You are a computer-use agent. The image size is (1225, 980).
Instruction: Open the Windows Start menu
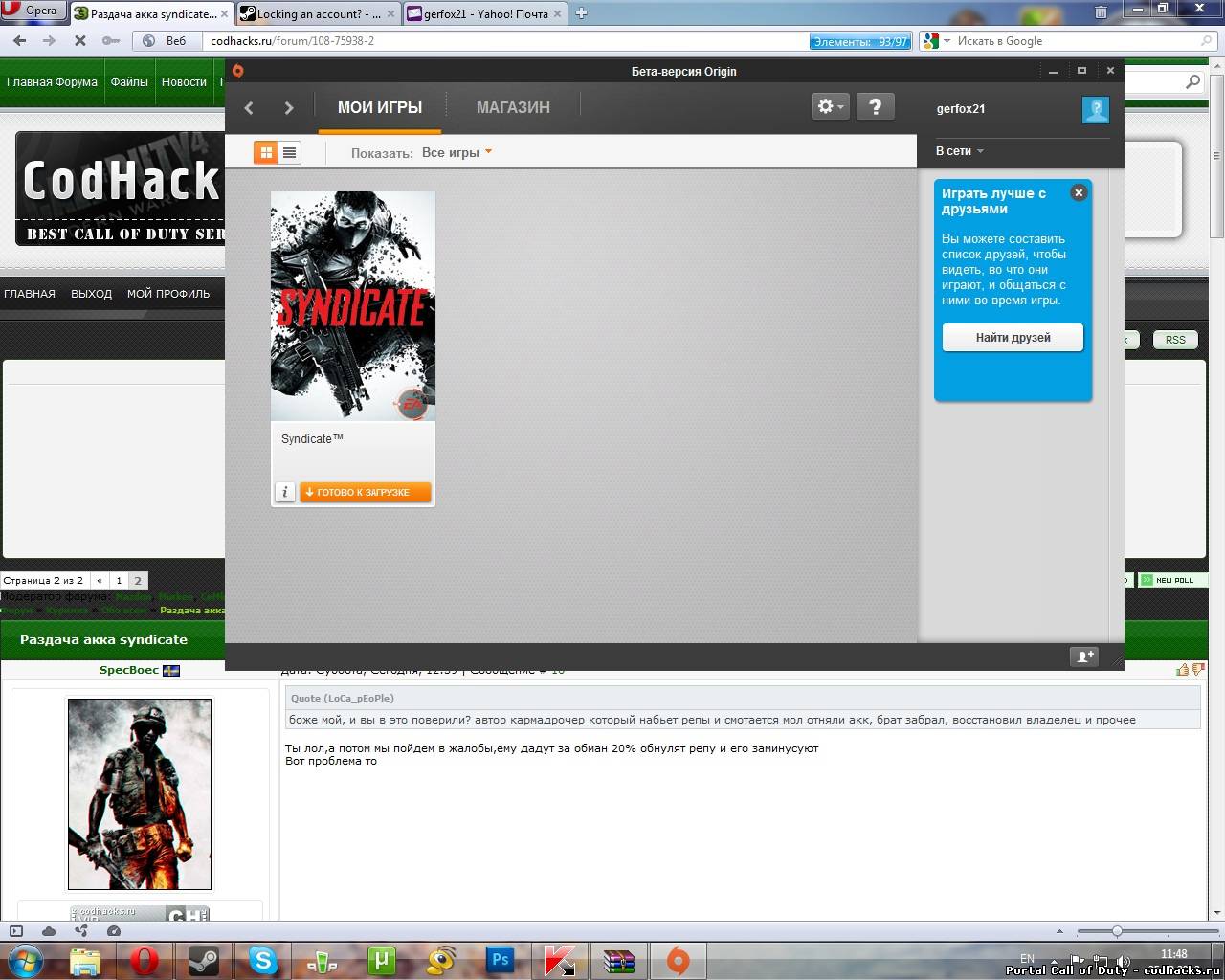[x=25, y=959]
